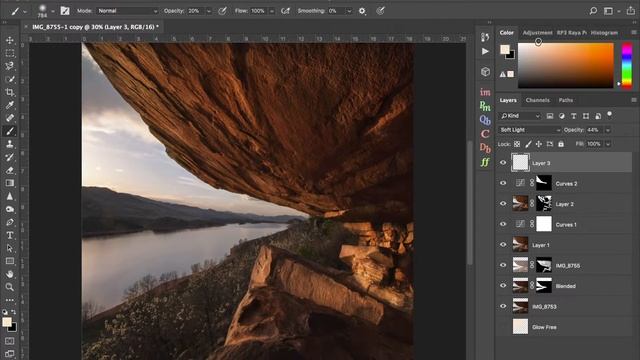Hide Blended layer visibility
The image size is (640, 360).
[503, 286]
